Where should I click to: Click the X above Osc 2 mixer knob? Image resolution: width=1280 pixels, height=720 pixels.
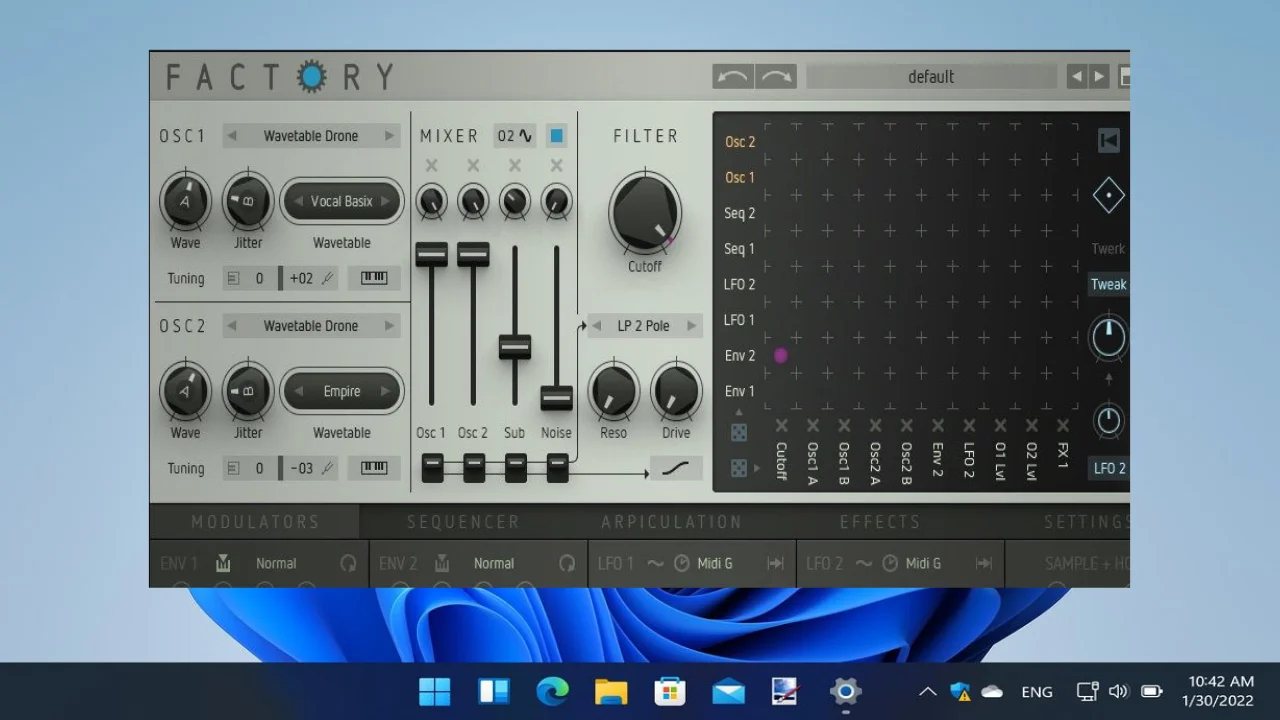click(473, 165)
